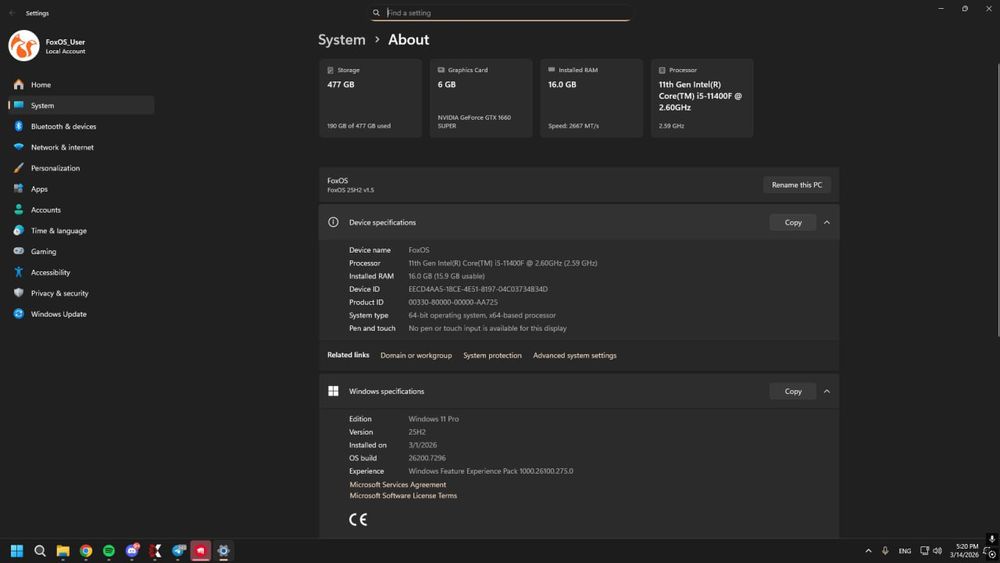Click the Rename this PC button
This screenshot has width=1000, height=563.
(x=797, y=185)
